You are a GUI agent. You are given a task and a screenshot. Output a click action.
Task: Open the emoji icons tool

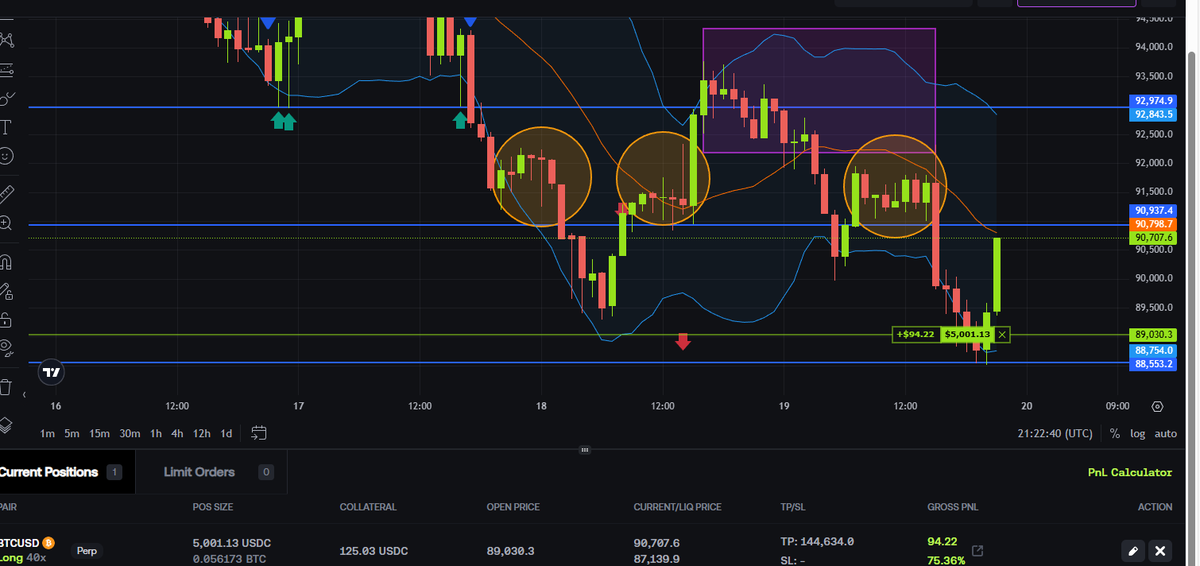click(x=7, y=156)
